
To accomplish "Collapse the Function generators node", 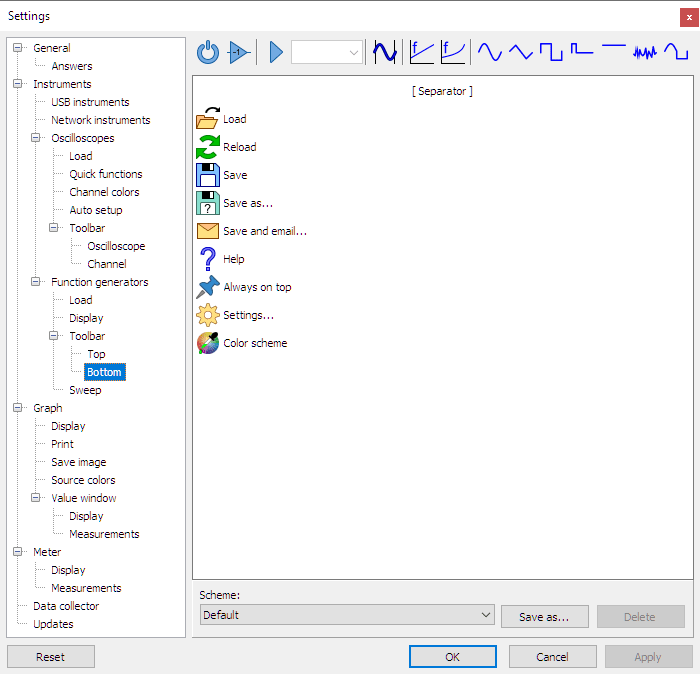I will coord(36,282).
